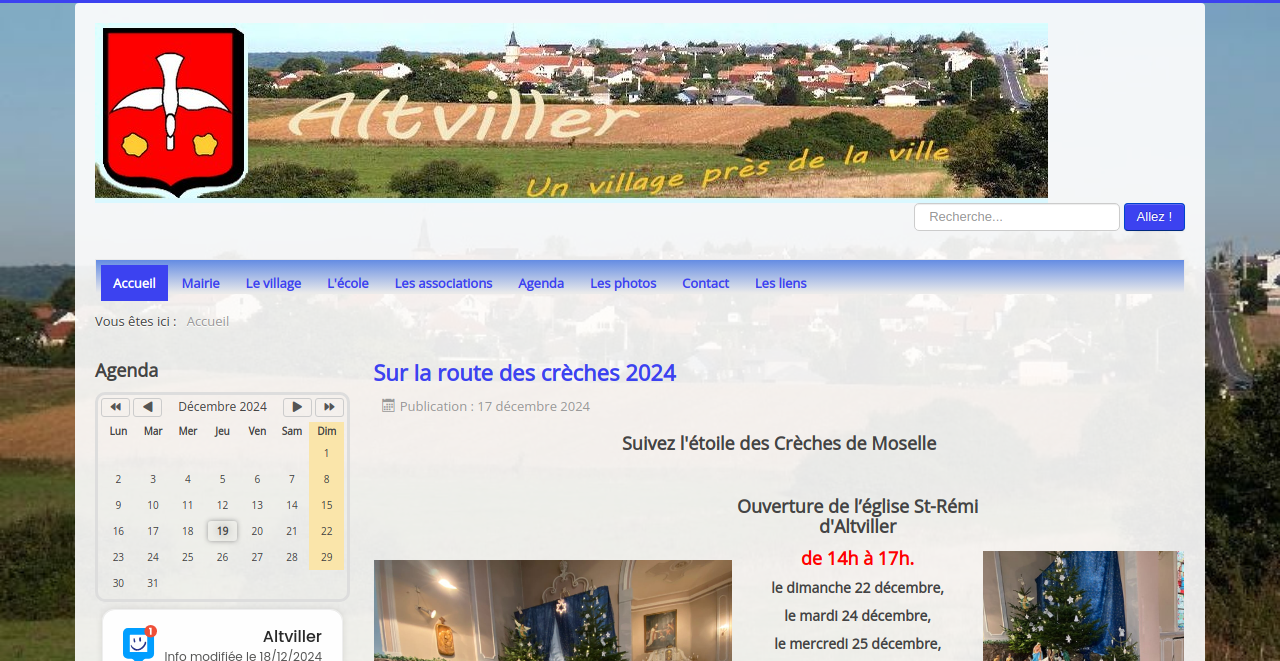Screen dimensions: 1280x661
Task: Select December 22 in calendar
Action: [326, 531]
